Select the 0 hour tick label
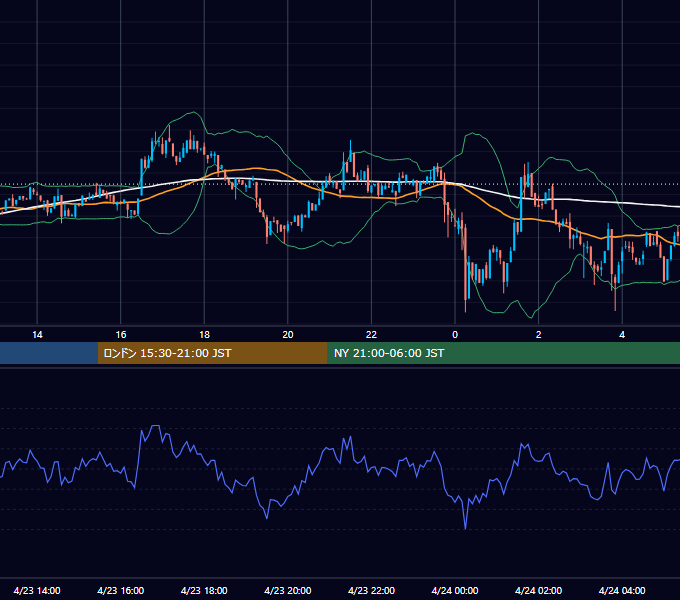680x600 pixels. coord(455,335)
